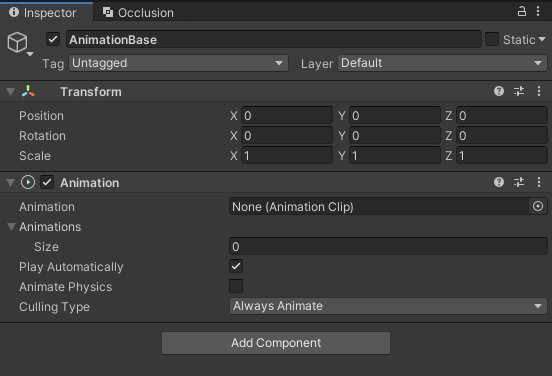Click the Scale Y field
This screenshot has height=376, width=552.
tap(395, 156)
